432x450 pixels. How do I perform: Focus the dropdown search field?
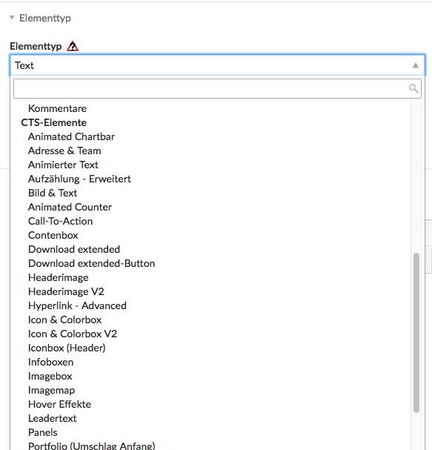click(x=217, y=89)
